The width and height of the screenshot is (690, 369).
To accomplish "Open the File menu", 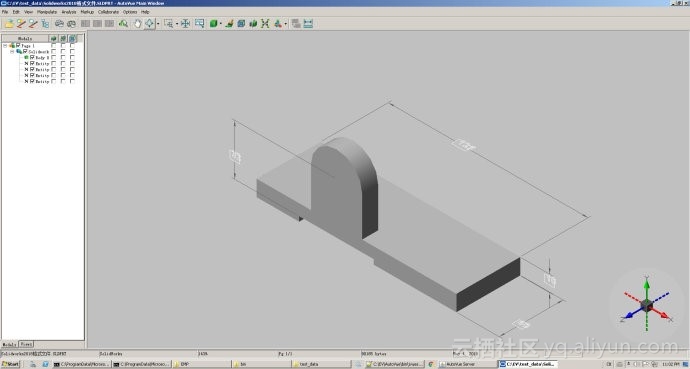I will 5,12.
